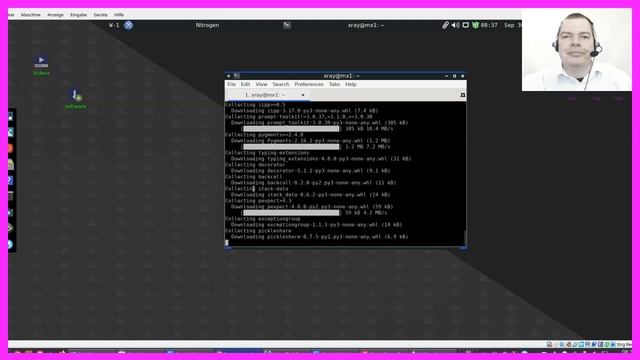Open the Help menu in terminal
Image resolution: width=640 pixels, height=360 pixels.
351,84
